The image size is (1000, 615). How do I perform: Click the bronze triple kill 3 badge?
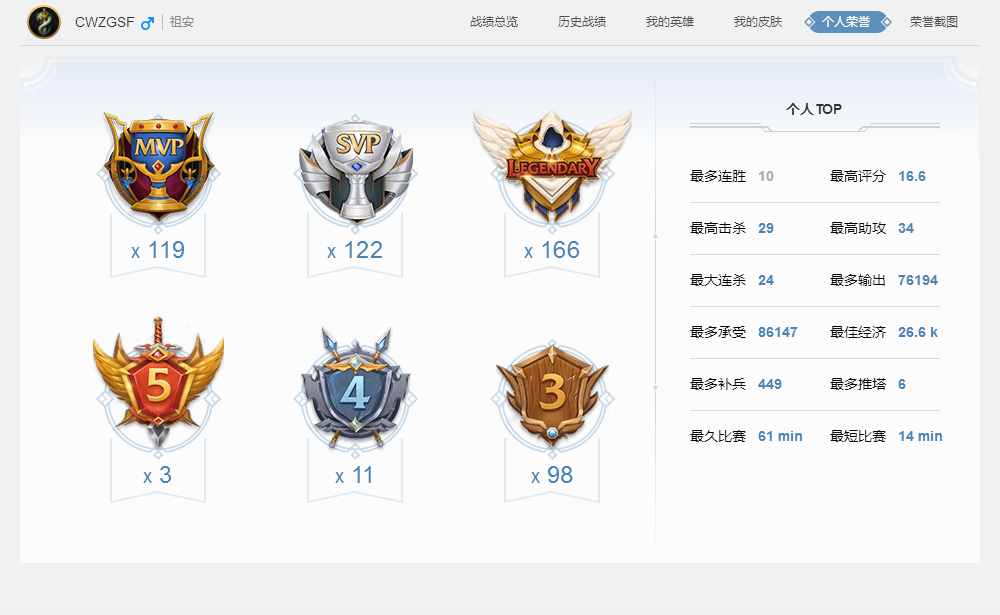[x=552, y=392]
